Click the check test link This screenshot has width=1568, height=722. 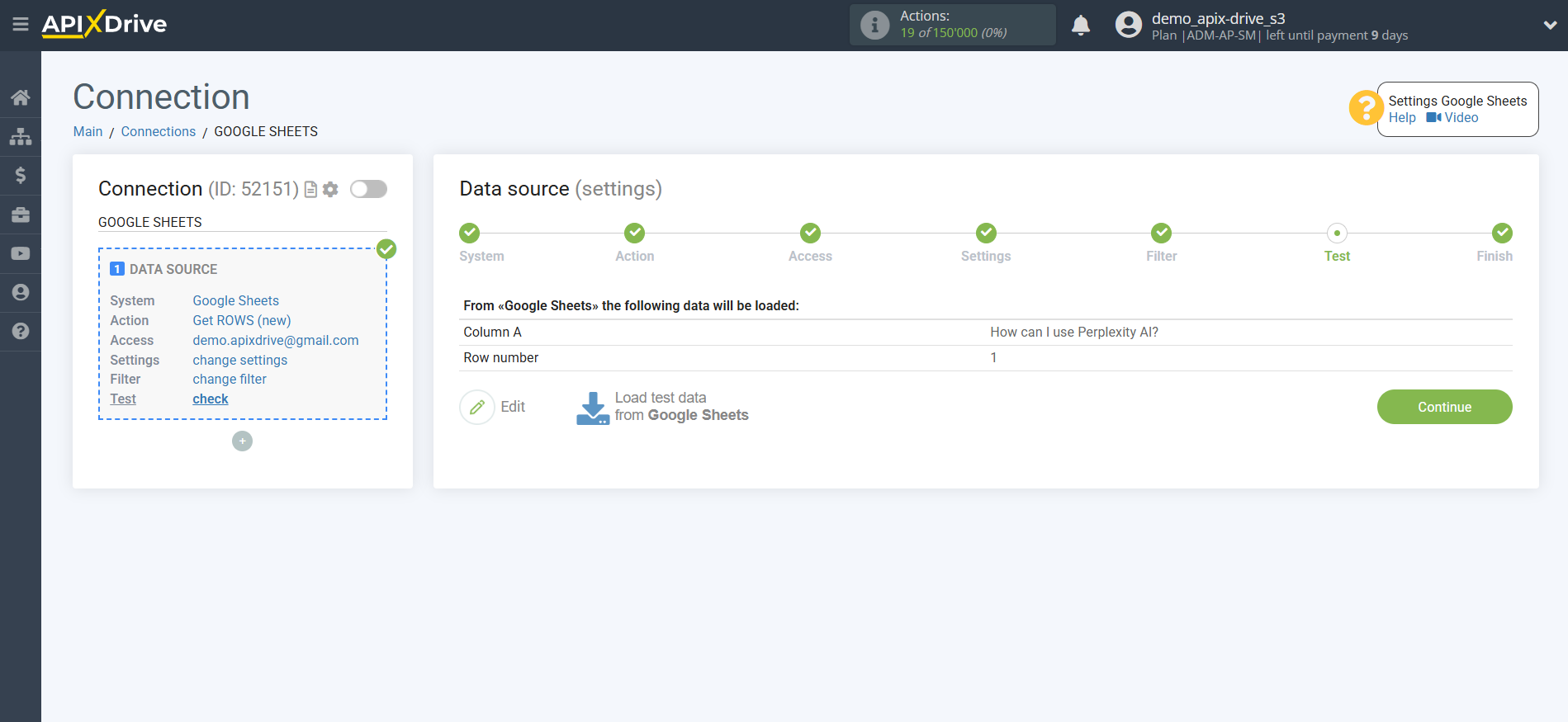[211, 399]
